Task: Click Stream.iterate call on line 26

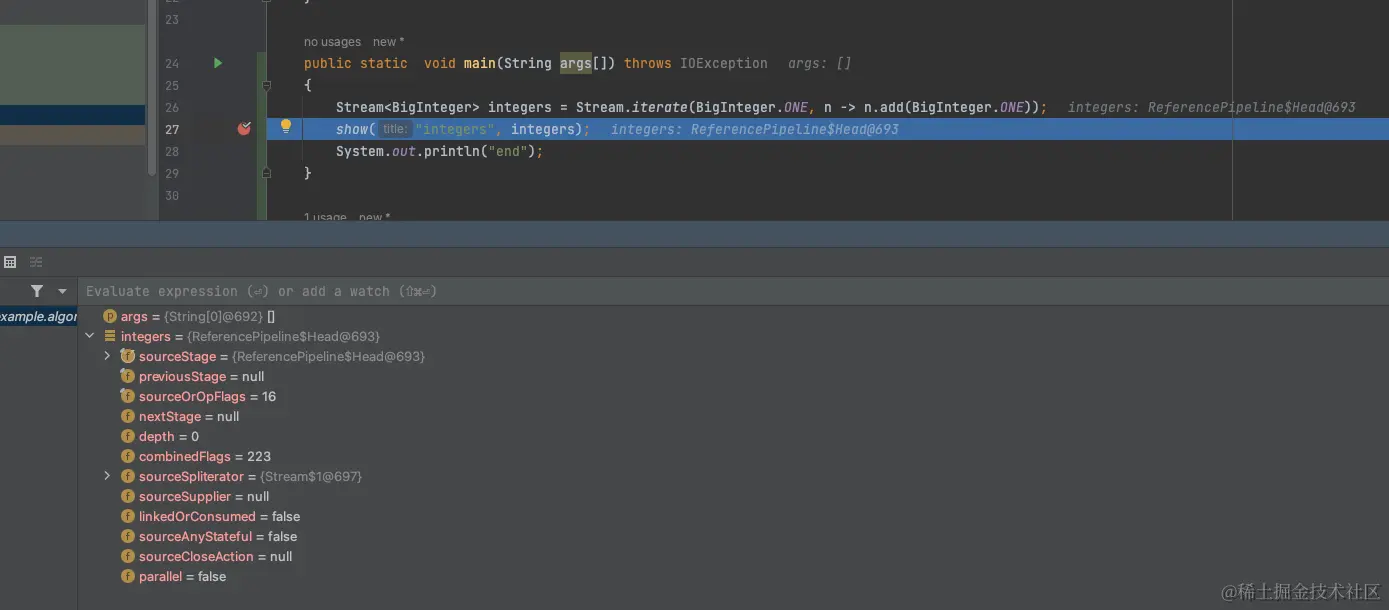Action: point(632,107)
